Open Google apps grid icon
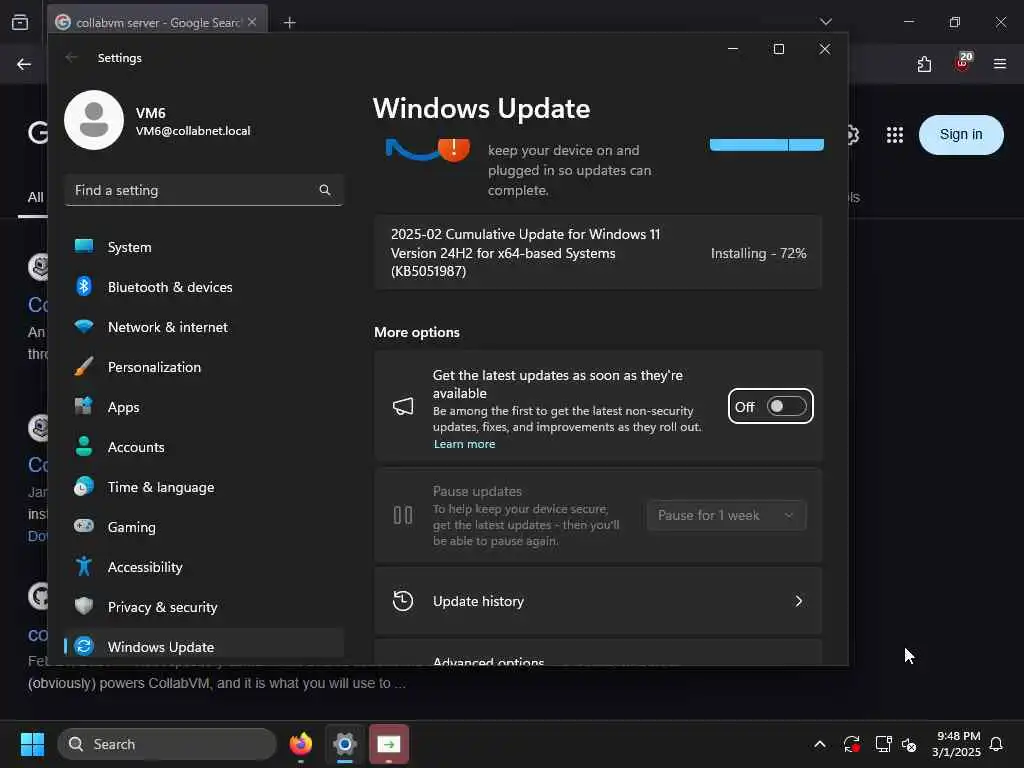 (895, 135)
